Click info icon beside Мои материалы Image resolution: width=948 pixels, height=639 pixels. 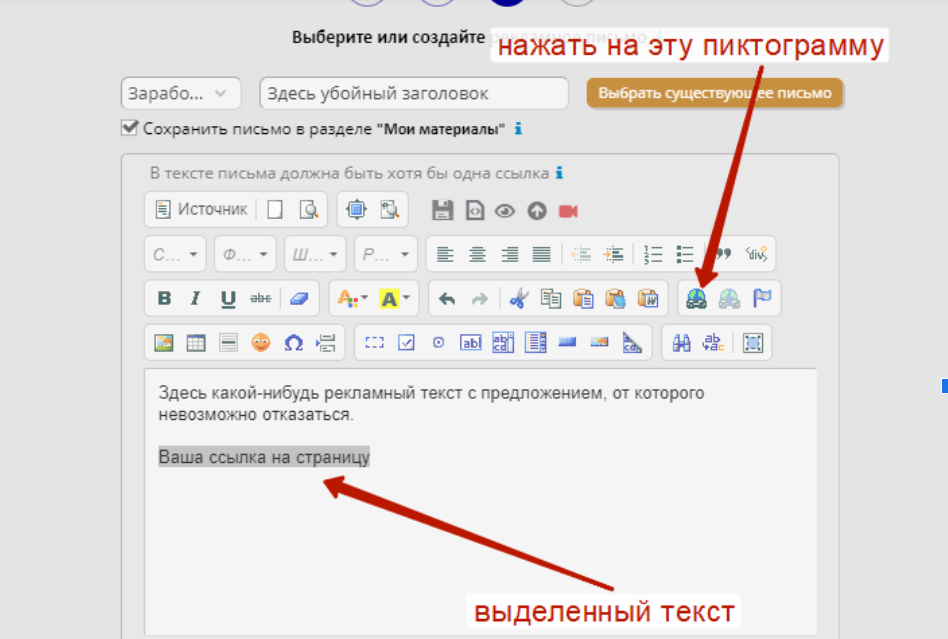[x=518, y=128]
